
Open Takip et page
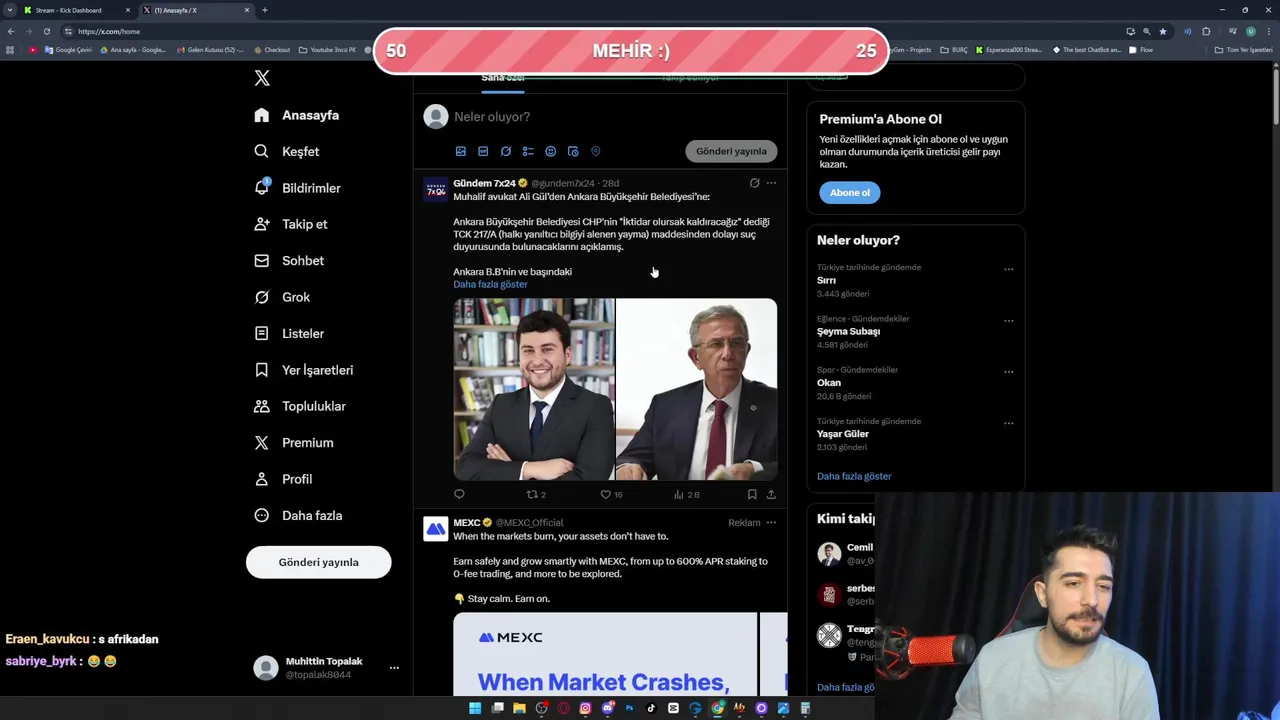click(x=290, y=224)
